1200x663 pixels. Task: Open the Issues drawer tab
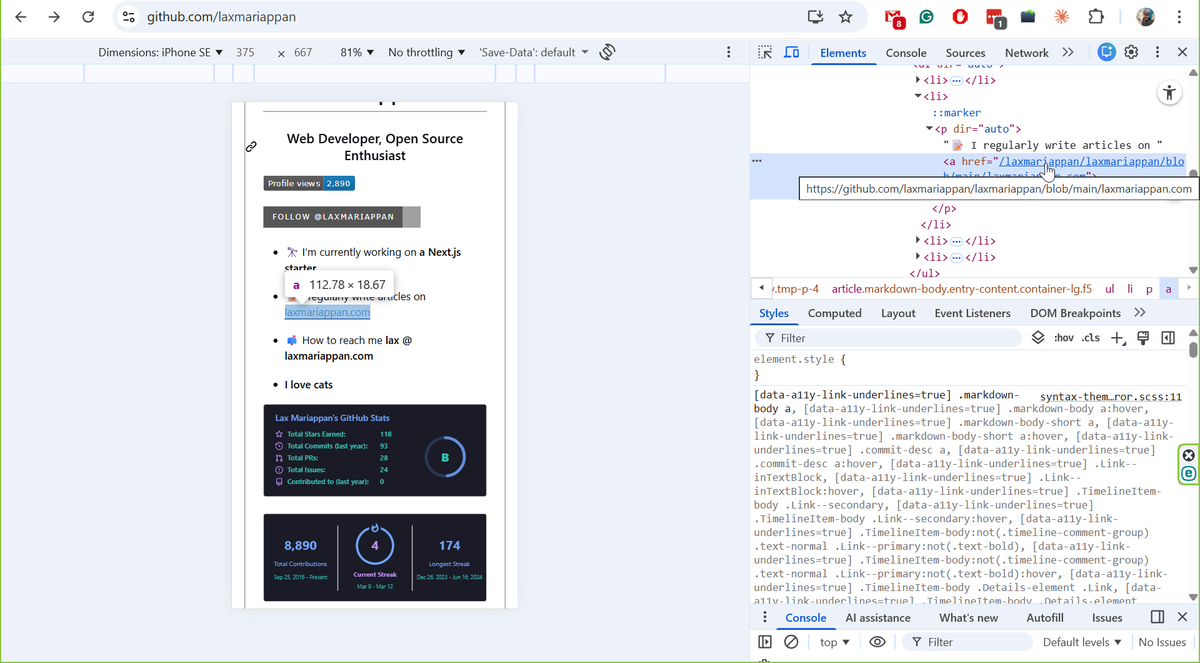tap(1107, 618)
